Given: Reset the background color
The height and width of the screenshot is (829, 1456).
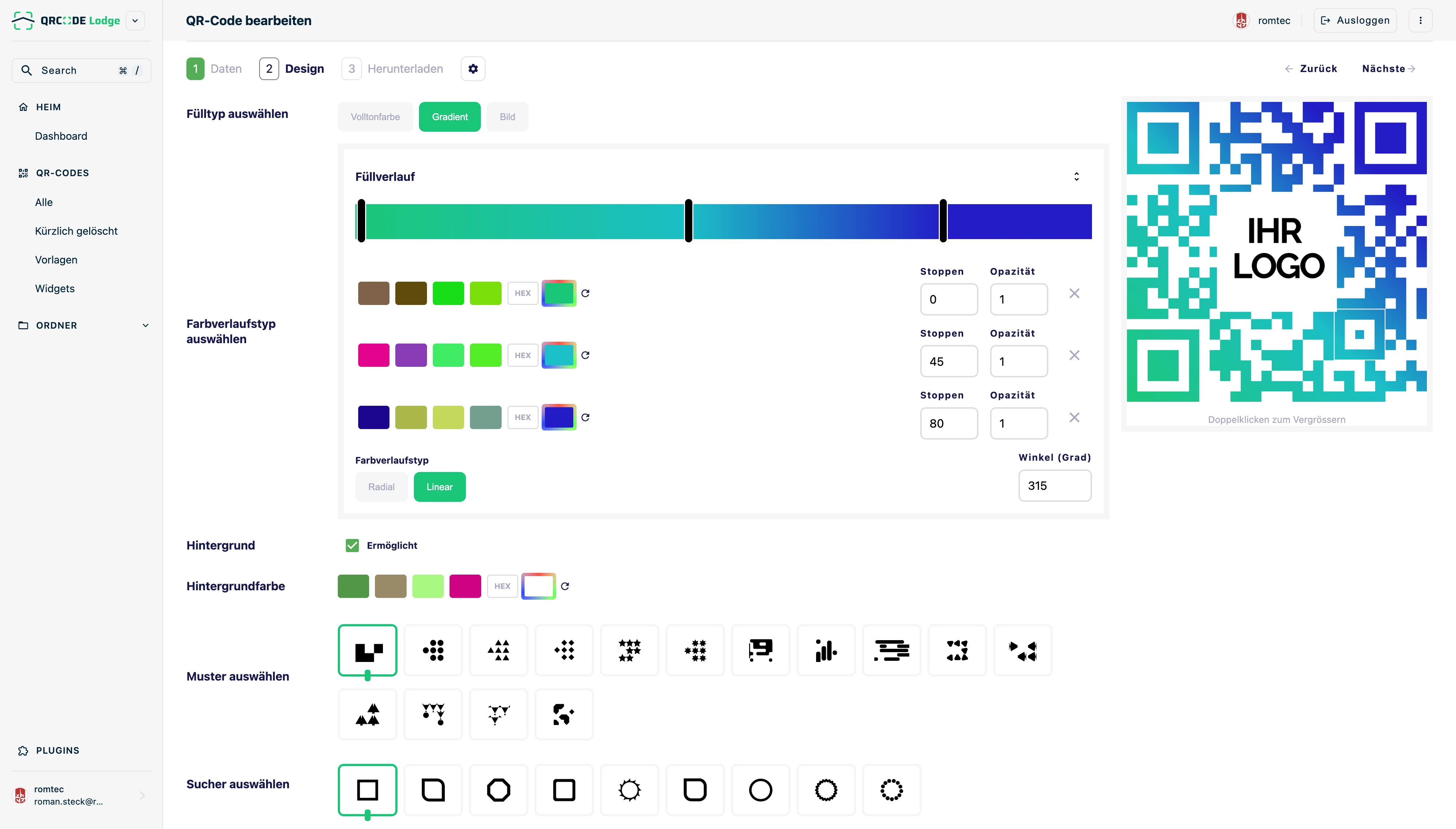Looking at the screenshot, I should point(565,586).
